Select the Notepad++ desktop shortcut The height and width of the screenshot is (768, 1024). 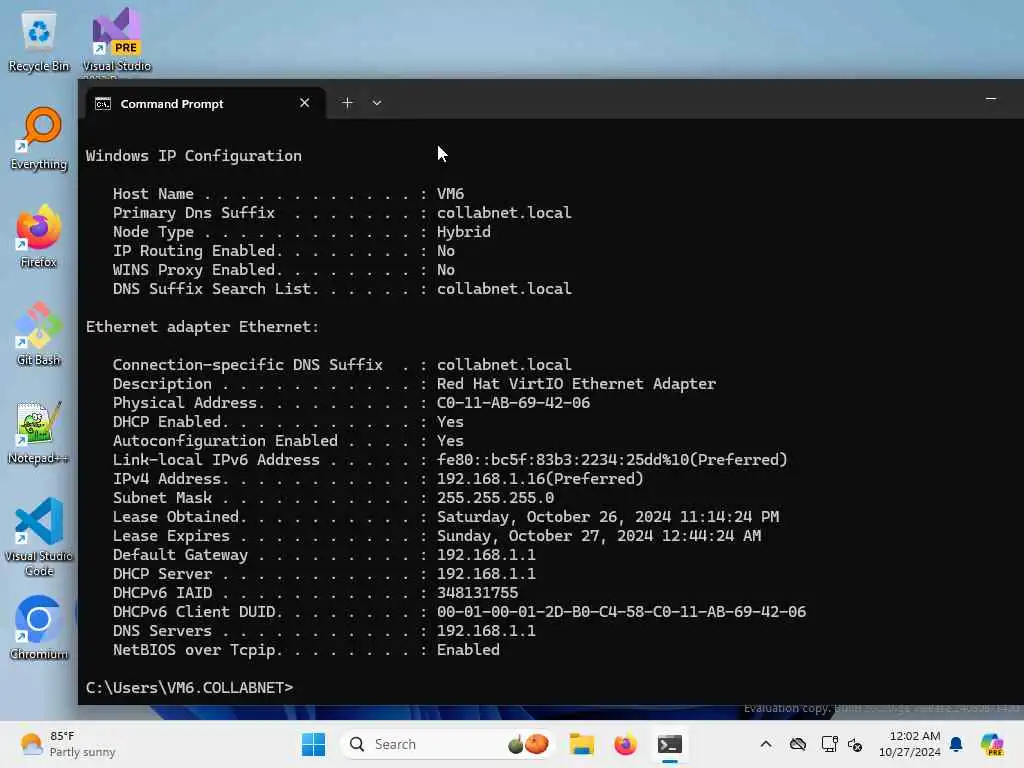[x=39, y=432]
